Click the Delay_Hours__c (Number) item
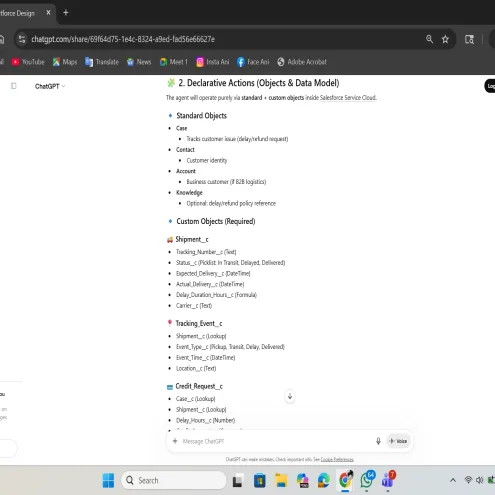The width and height of the screenshot is (495, 495). 205,420
